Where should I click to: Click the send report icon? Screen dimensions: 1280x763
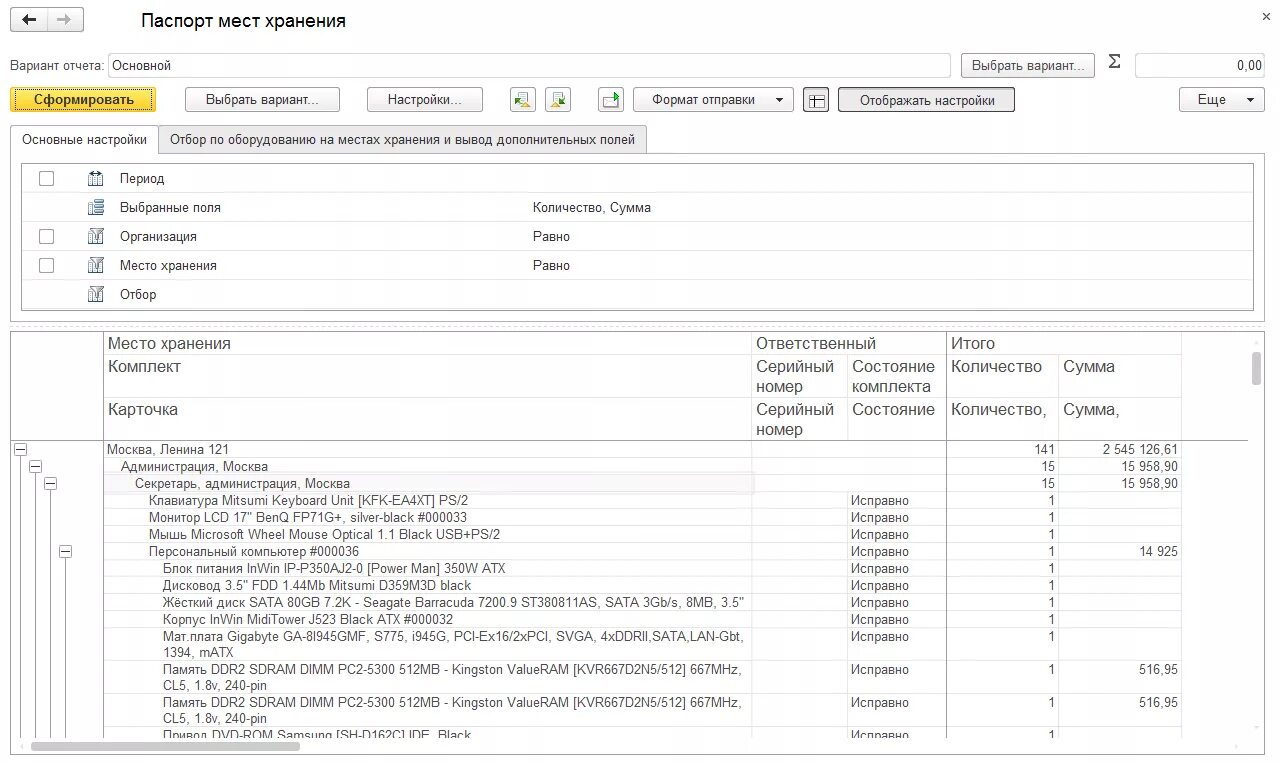click(610, 100)
